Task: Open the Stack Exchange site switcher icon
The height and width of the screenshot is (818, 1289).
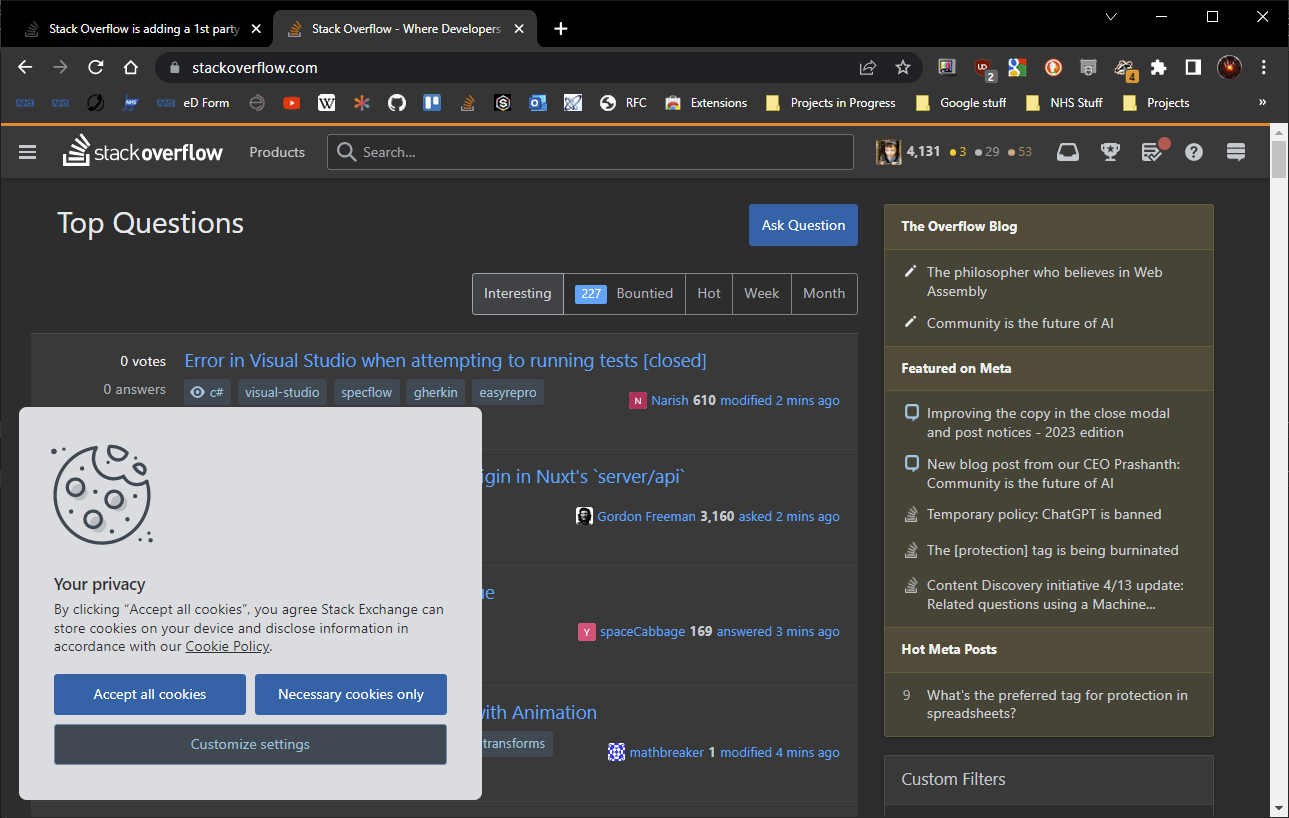Action: pos(1236,152)
